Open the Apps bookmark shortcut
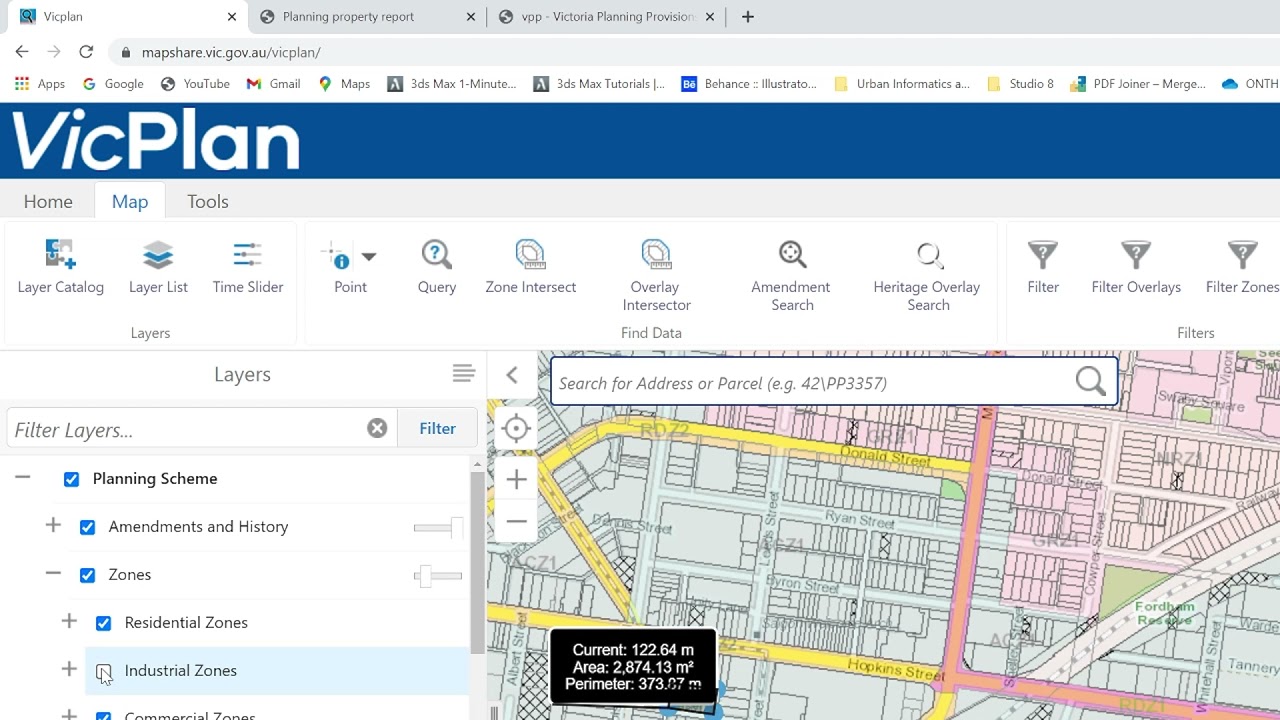 coord(40,84)
